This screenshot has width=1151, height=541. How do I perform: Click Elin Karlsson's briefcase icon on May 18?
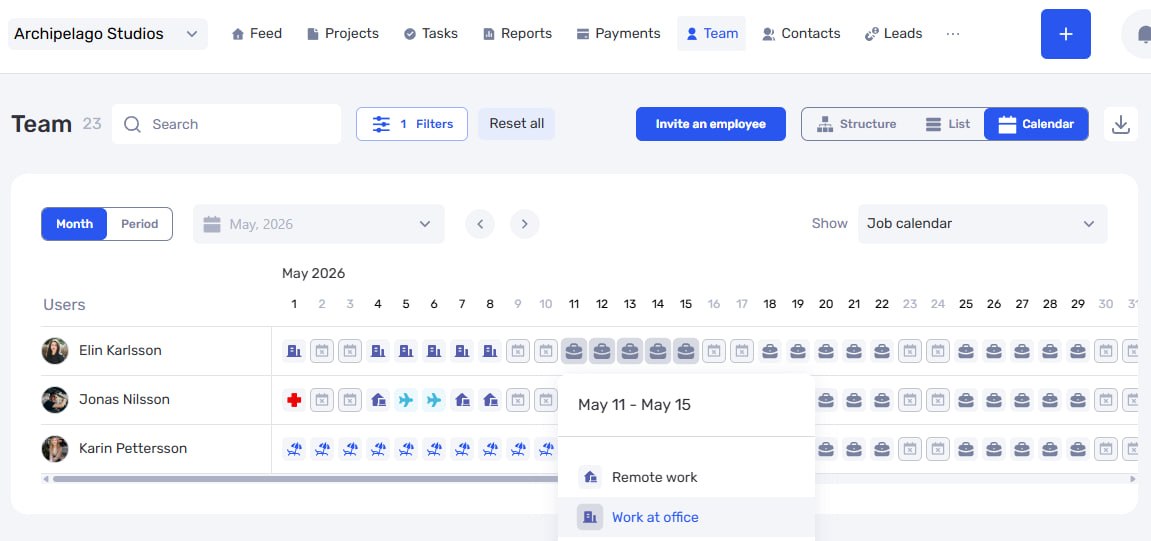[769, 351]
